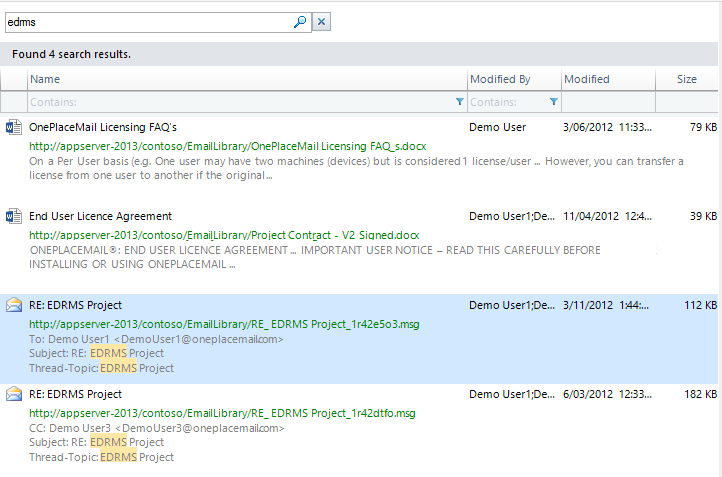Screen dimensions: 722x477
Task: Open the RE_ EDRMS Project_1r42dtfo.msg link
Action: 221,413
